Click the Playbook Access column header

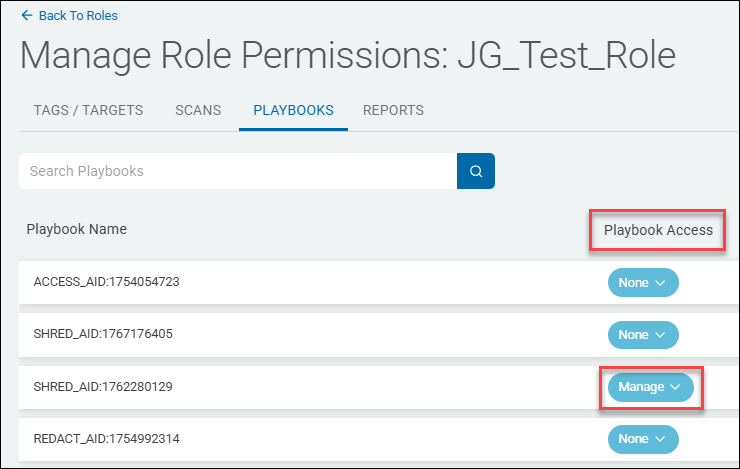(658, 230)
